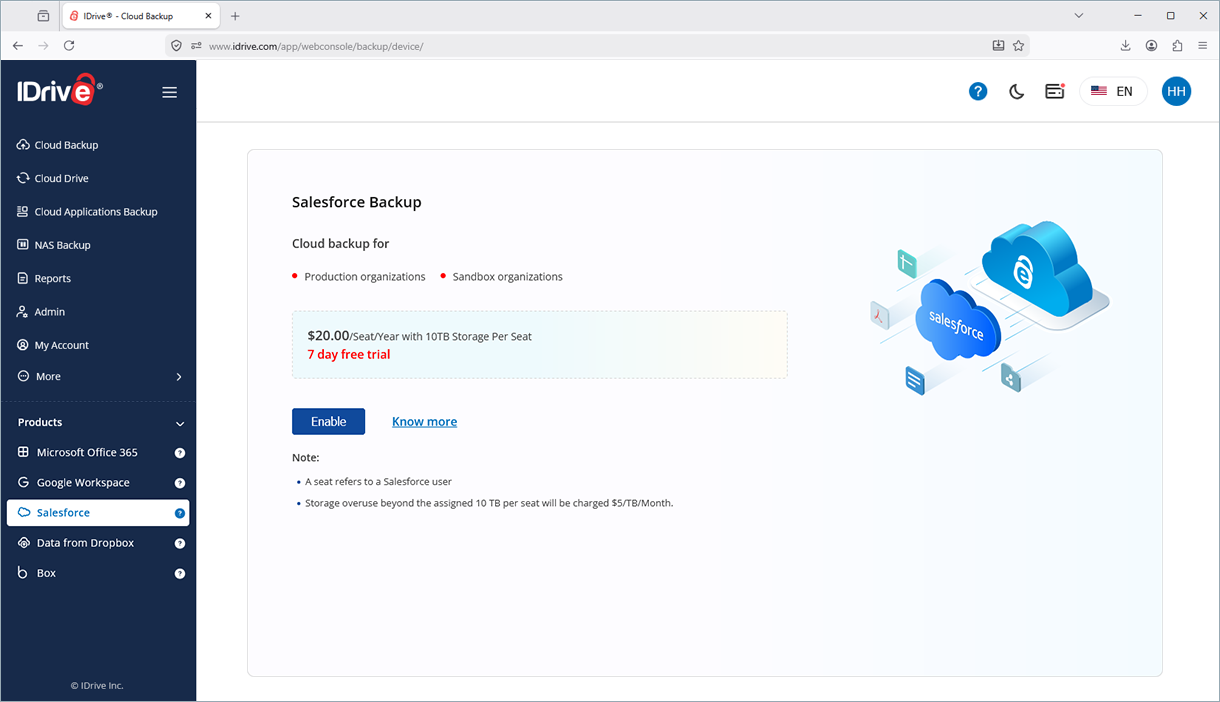Click help icon next to Data from Dropbox
1220x702 pixels.
(180, 544)
